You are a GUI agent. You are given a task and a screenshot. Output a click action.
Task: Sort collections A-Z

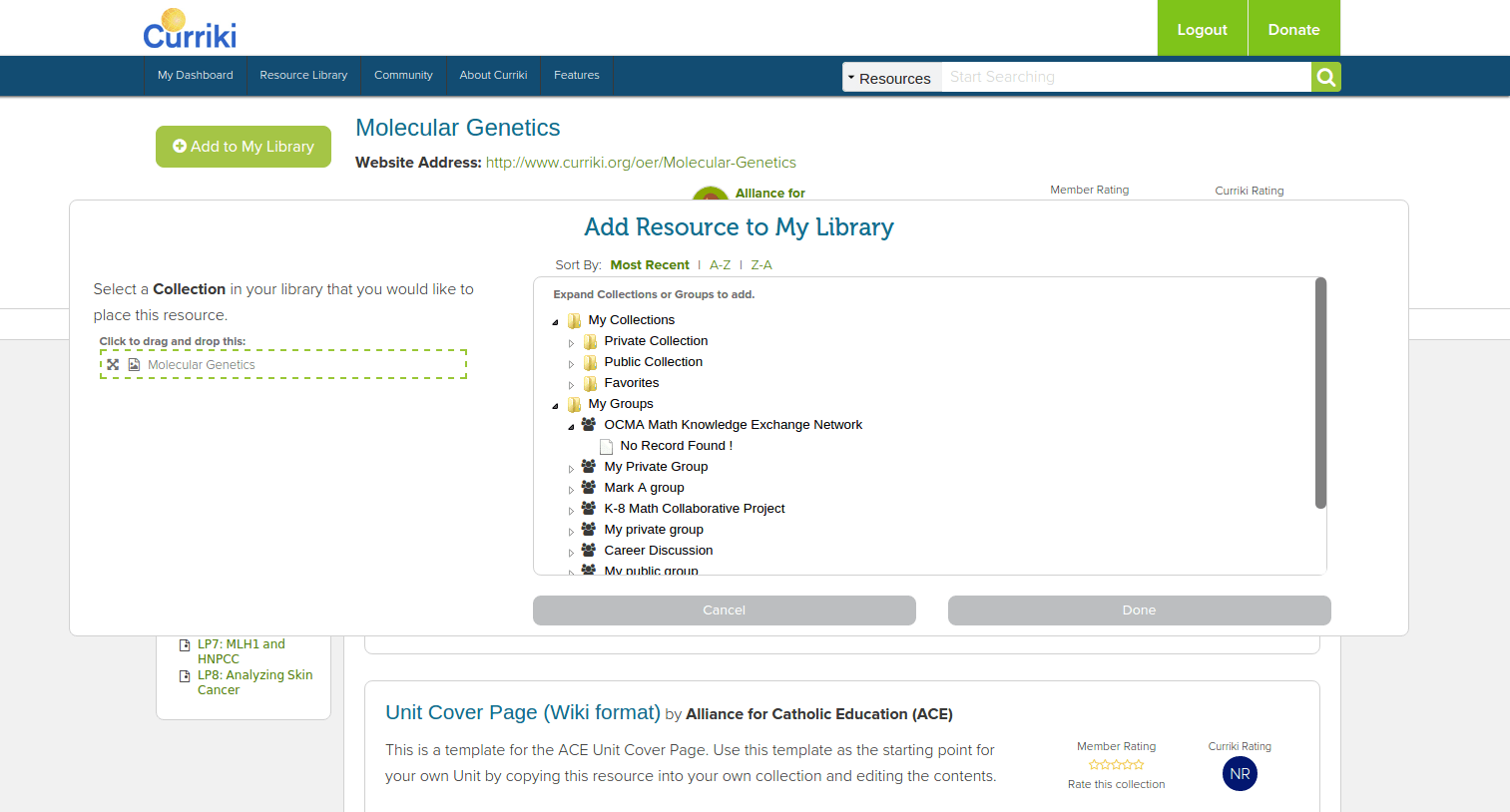721,265
